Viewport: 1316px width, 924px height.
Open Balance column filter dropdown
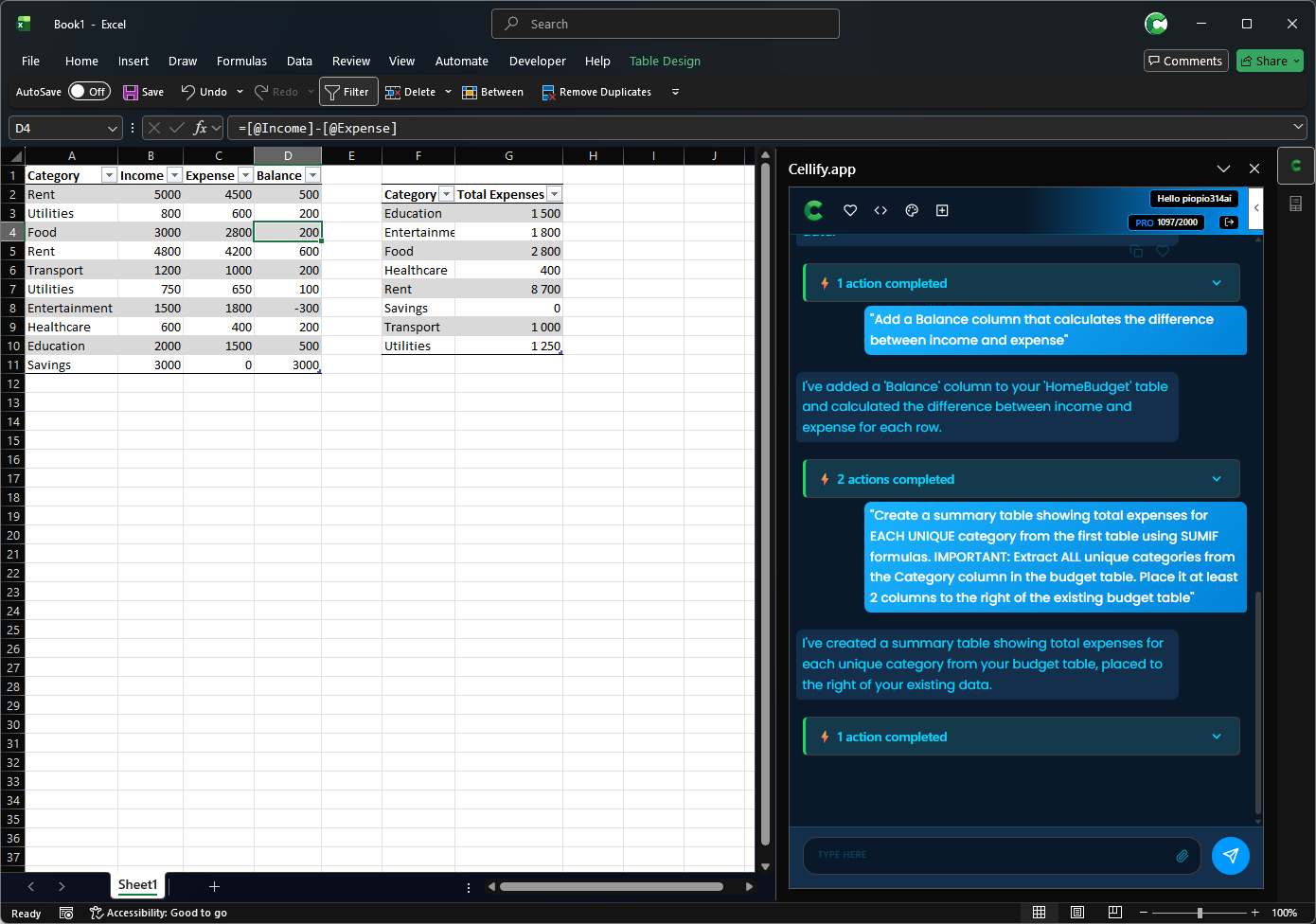pyautogui.click(x=312, y=175)
